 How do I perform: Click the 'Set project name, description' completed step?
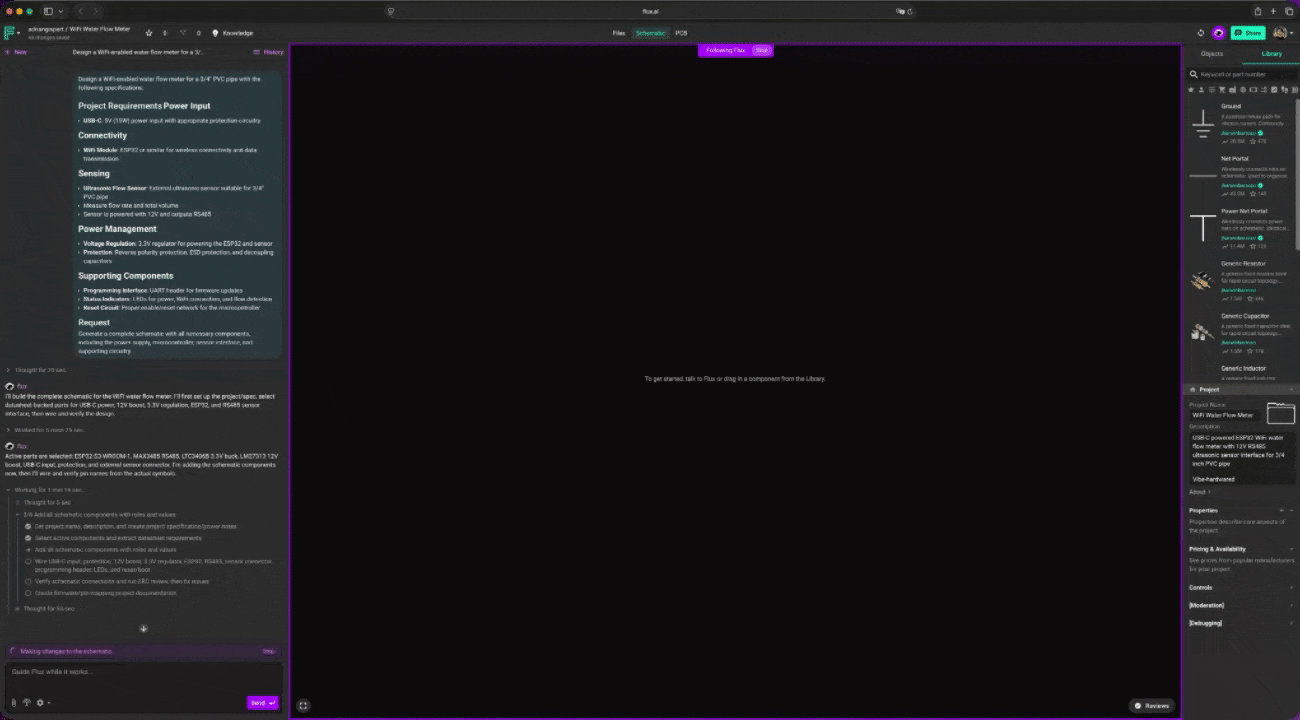click(x=130, y=526)
